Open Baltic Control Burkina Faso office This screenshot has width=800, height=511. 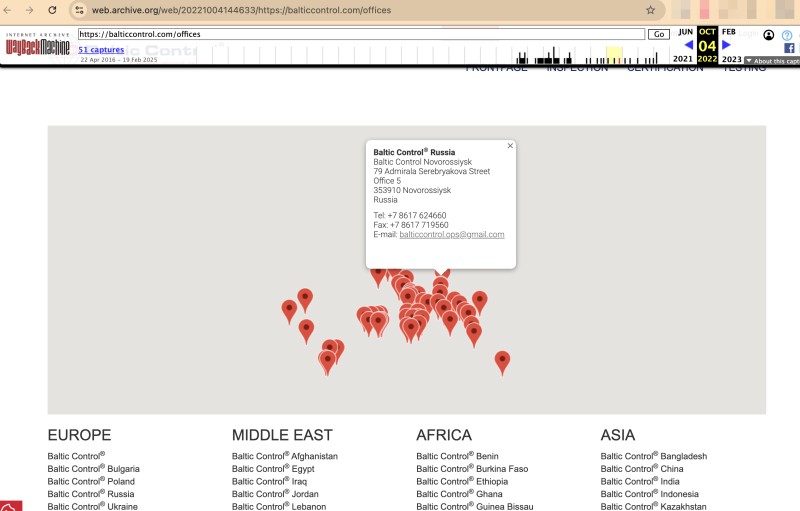click(472, 469)
